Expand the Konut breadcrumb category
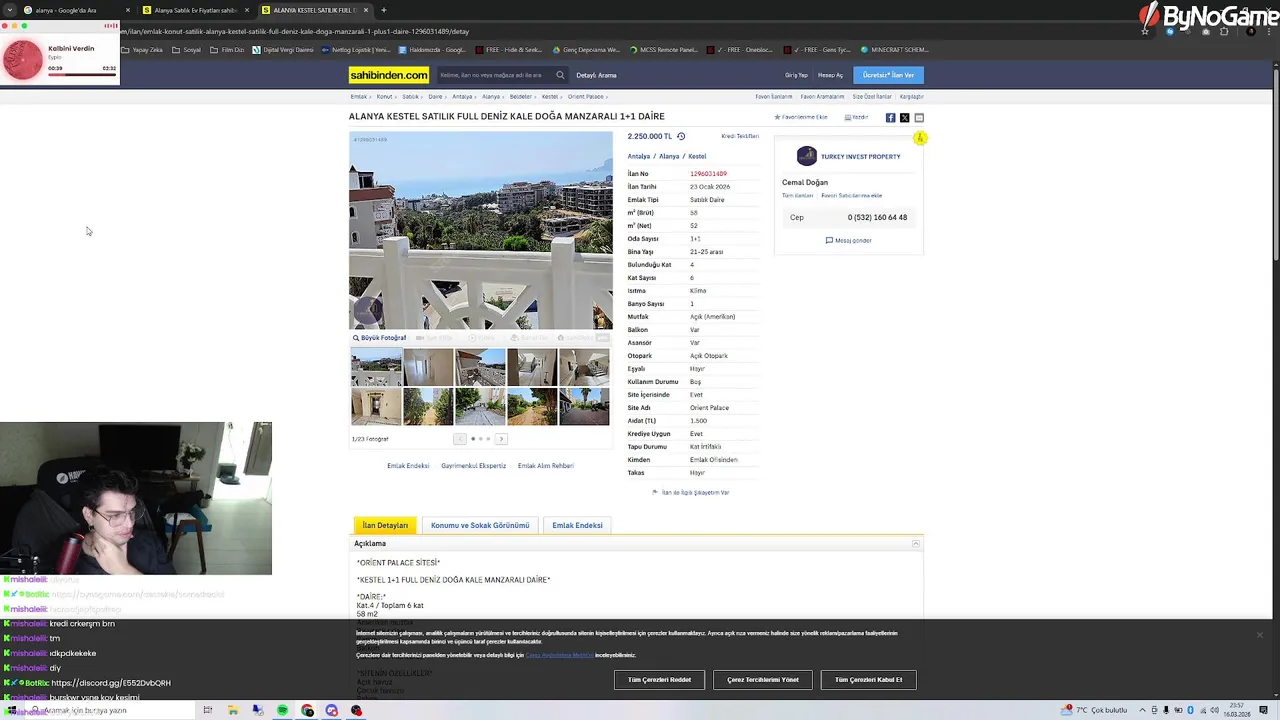This screenshot has height=720, width=1280. tap(386, 97)
